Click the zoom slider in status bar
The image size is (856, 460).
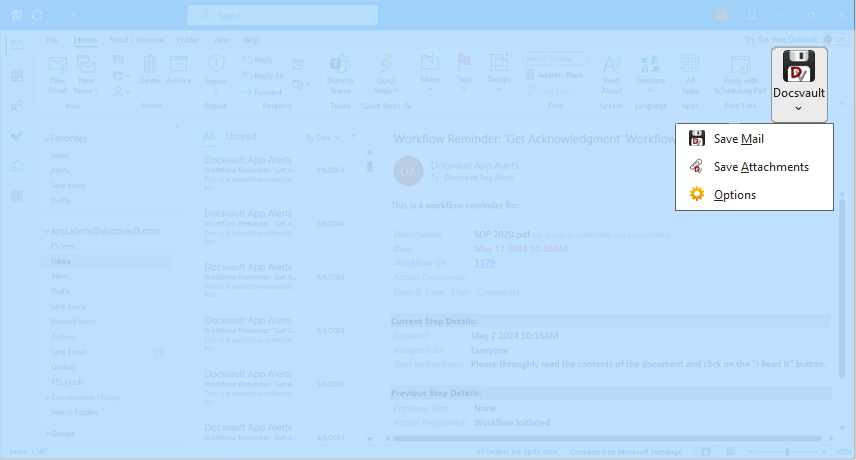[787, 451]
